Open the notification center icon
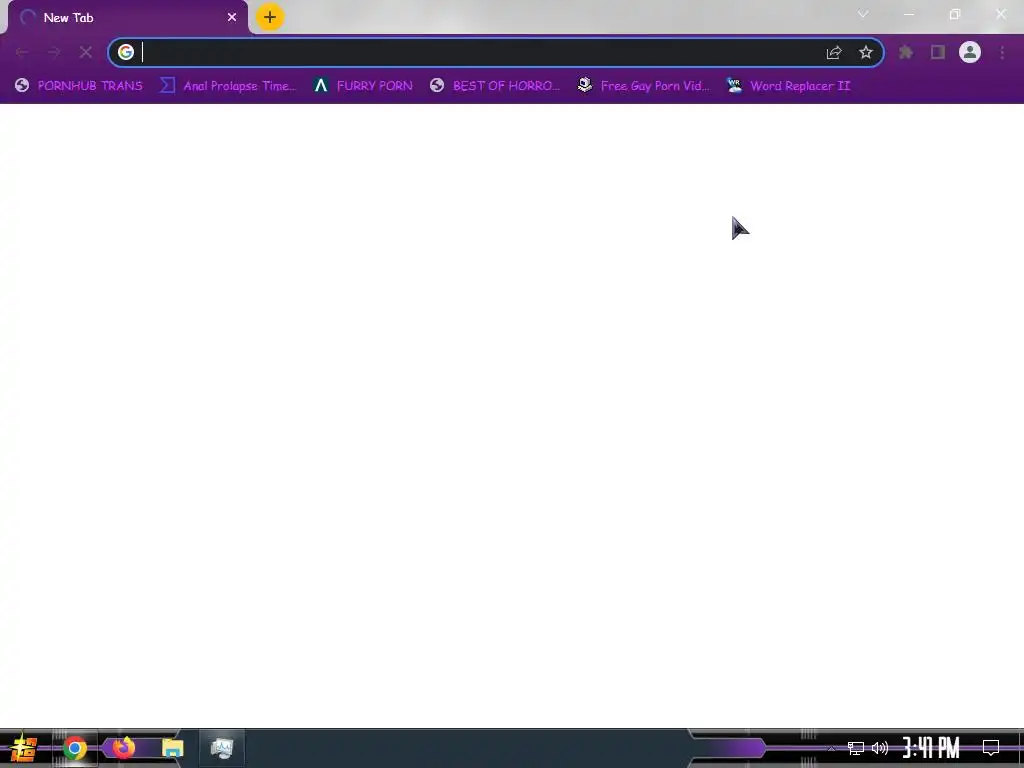The height and width of the screenshot is (768, 1024). pos(991,748)
